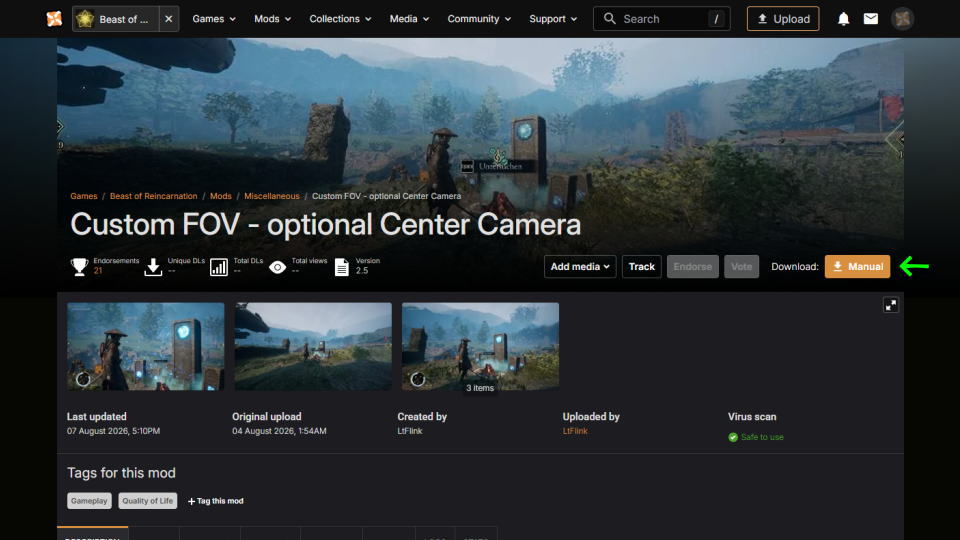Open user profile avatar
Viewport: 960px width, 540px height.
pyautogui.click(x=902, y=19)
